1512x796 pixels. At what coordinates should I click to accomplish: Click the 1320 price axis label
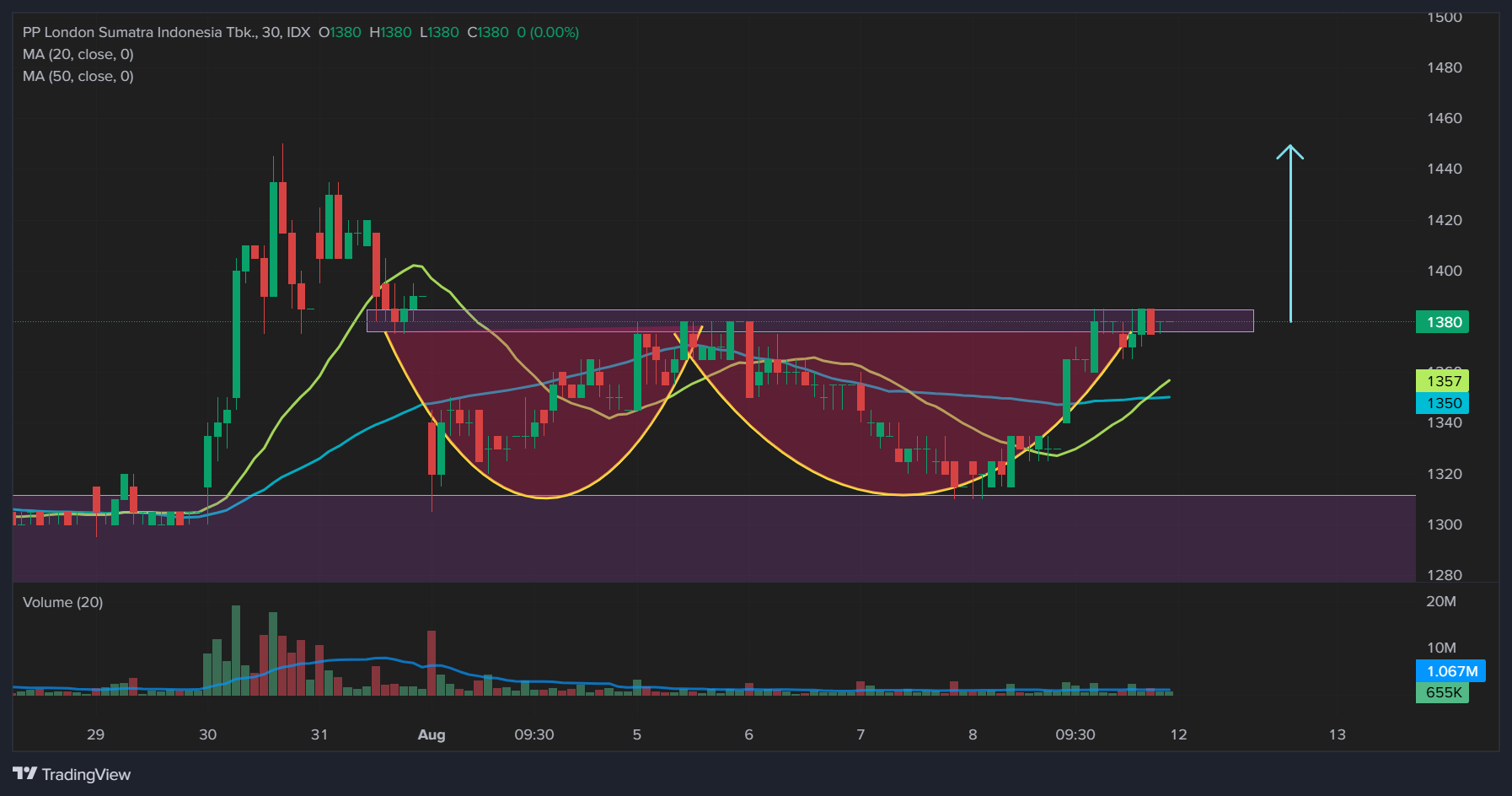tap(1445, 474)
